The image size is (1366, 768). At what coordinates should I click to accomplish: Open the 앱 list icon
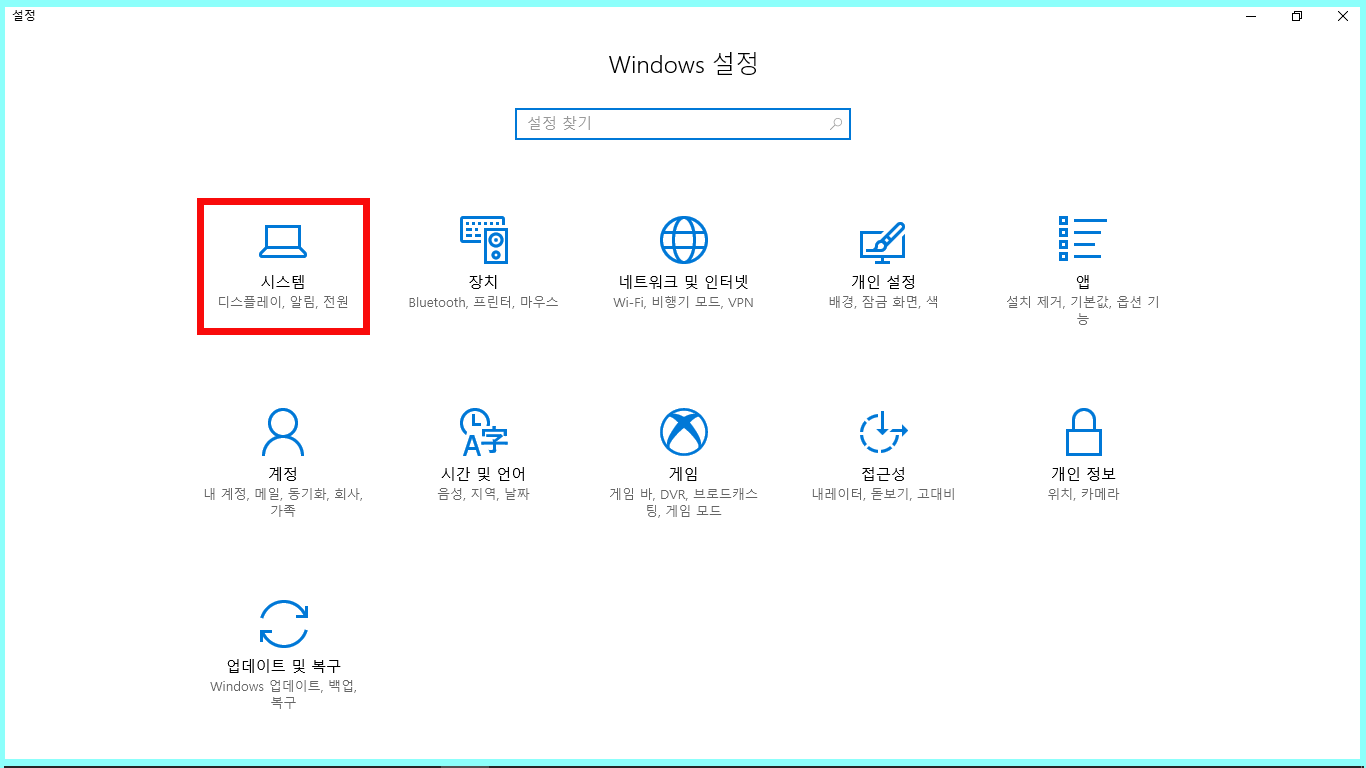pos(1083,238)
